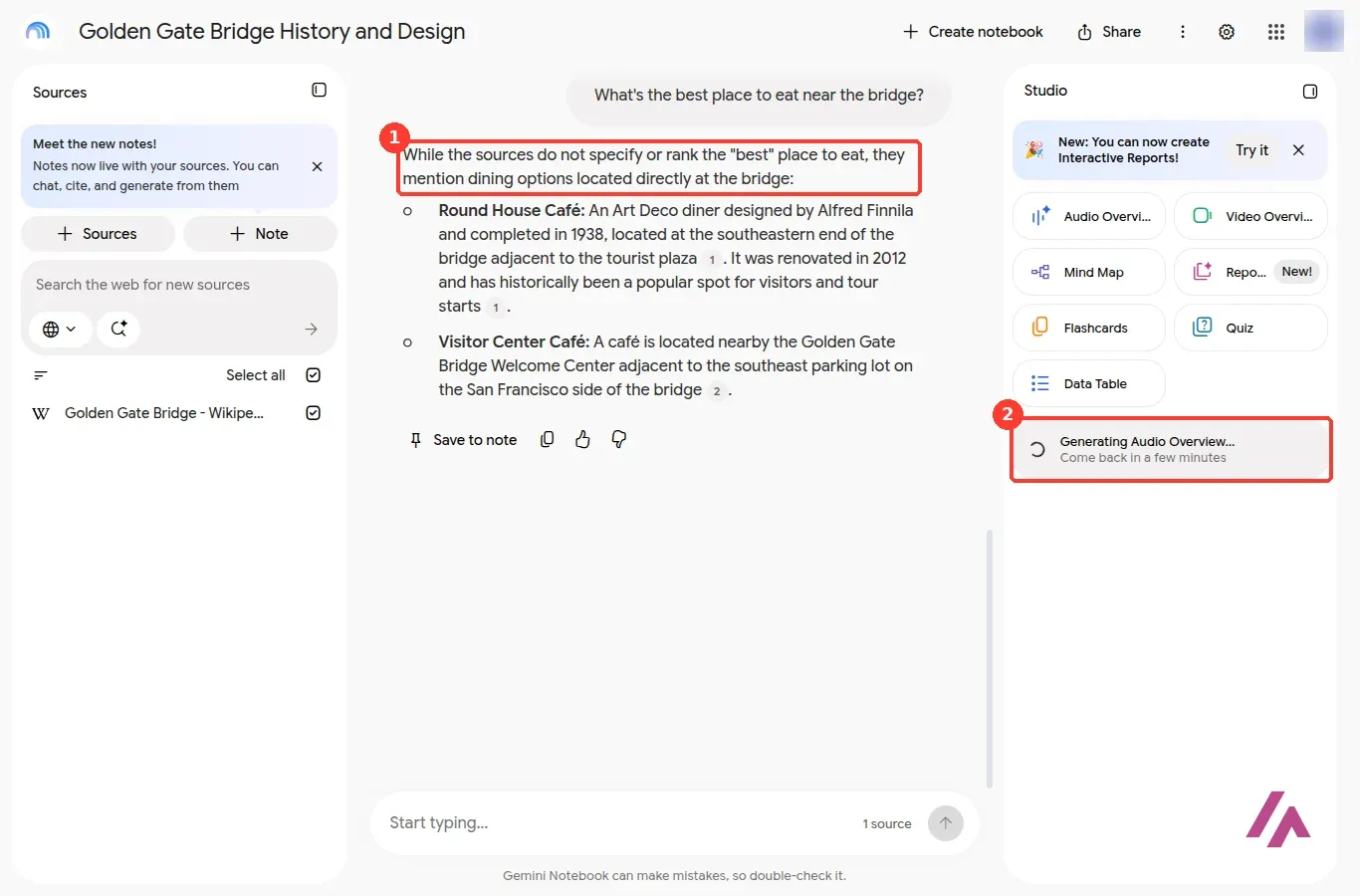Image resolution: width=1360 pixels, height=896 pixels.
Task: Click the notebook title Golden Gate Bridge History
Action: [272, 32]
